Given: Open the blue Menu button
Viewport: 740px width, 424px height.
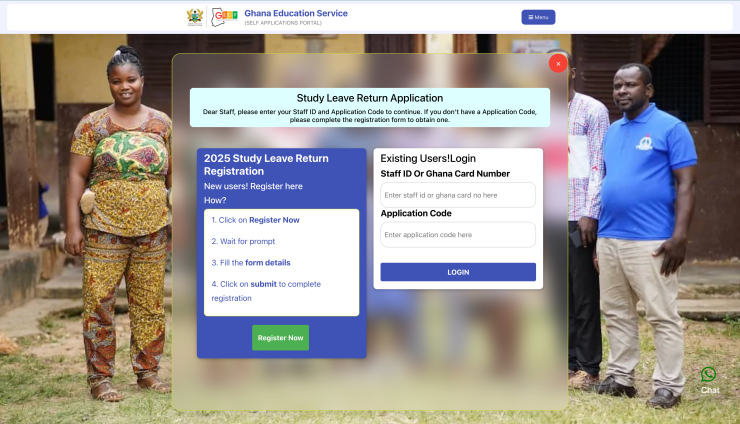Looking at the screenshot, I should click(538, 17).
